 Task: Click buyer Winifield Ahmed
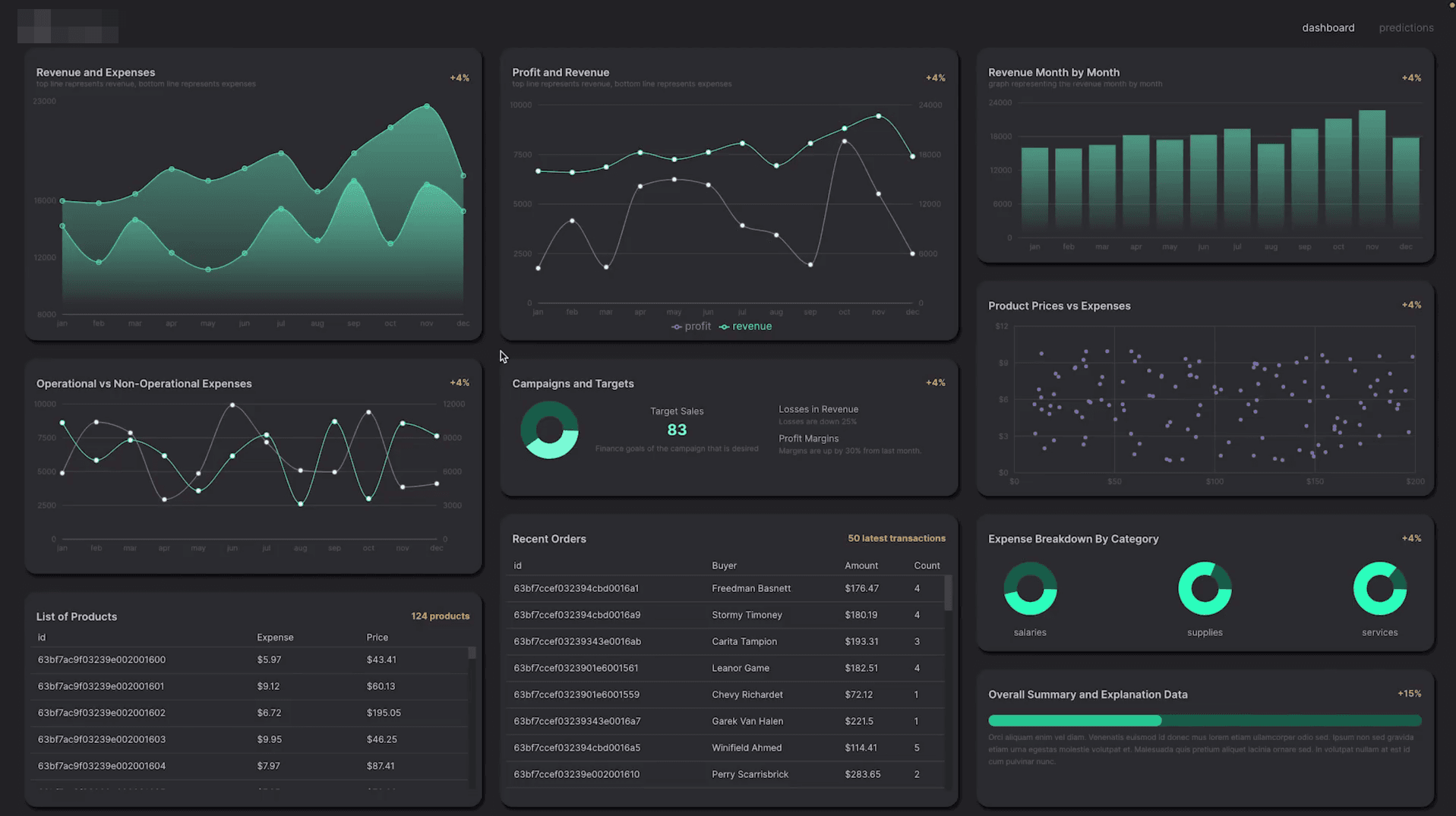pos(747,748)
